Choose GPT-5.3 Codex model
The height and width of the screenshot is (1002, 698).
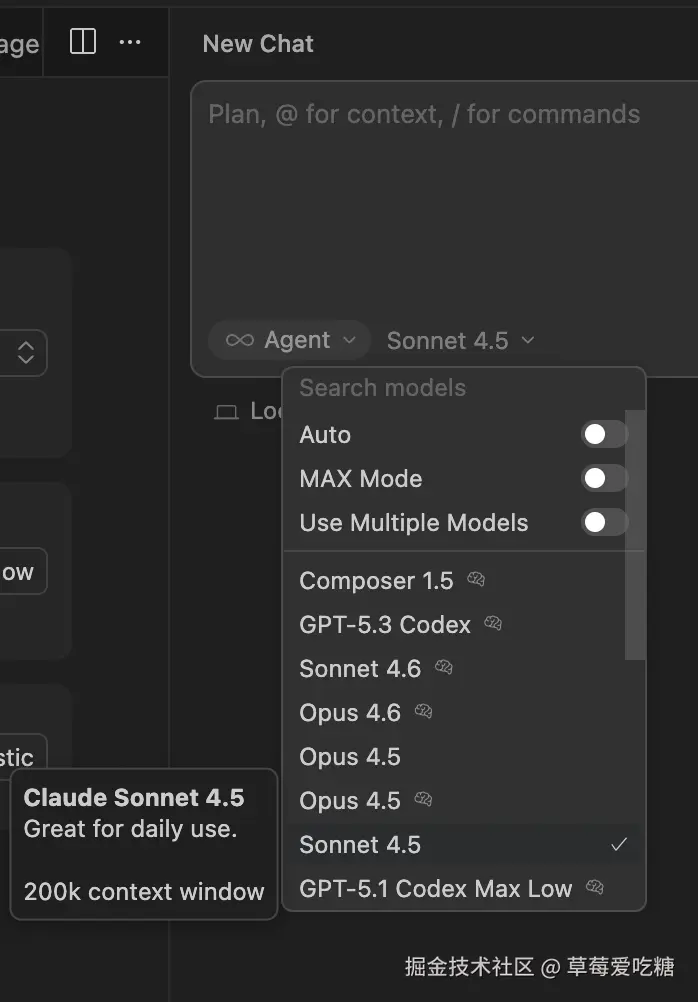384,625
